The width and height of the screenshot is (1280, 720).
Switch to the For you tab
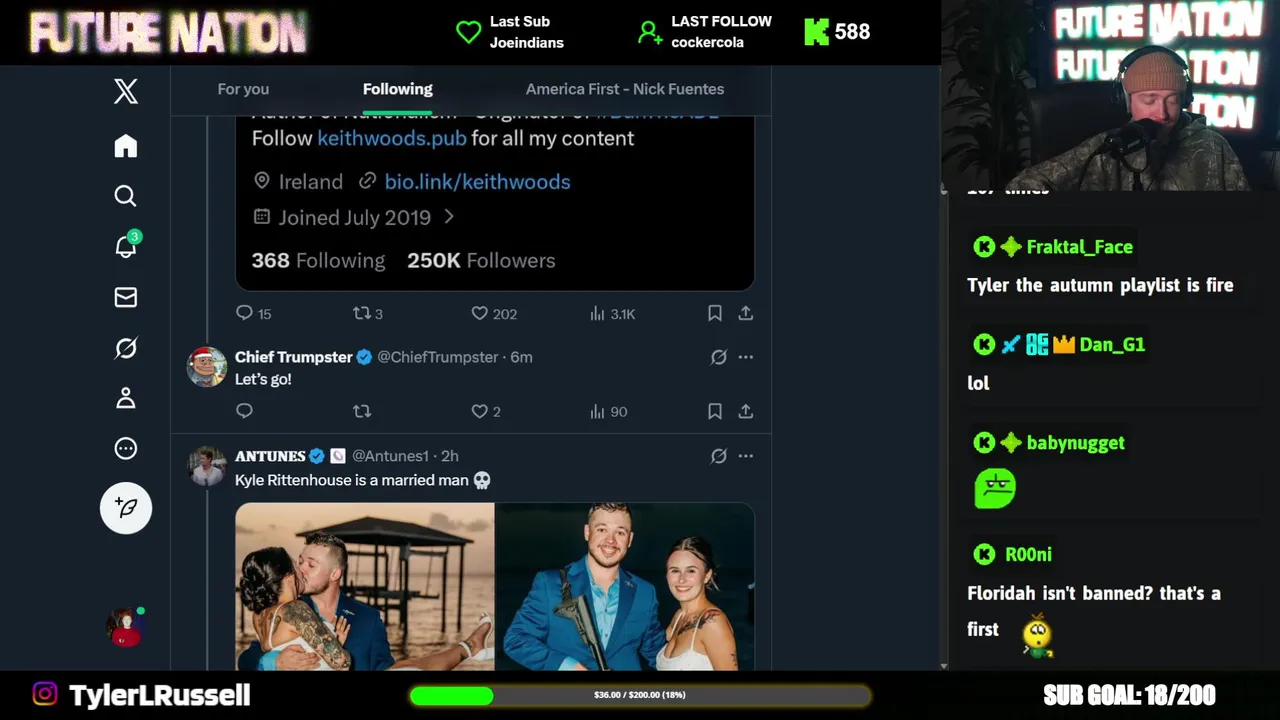coord(243,89)
